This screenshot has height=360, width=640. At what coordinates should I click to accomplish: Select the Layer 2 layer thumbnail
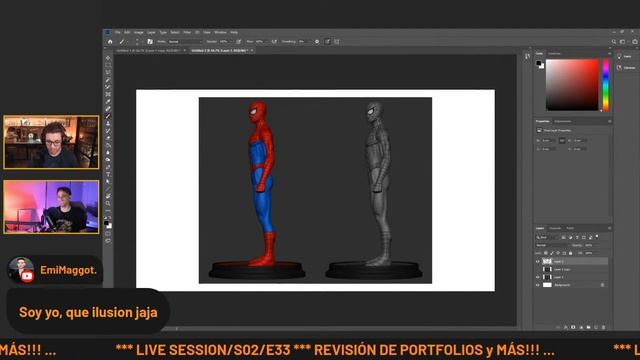click(x=547, y=261)
